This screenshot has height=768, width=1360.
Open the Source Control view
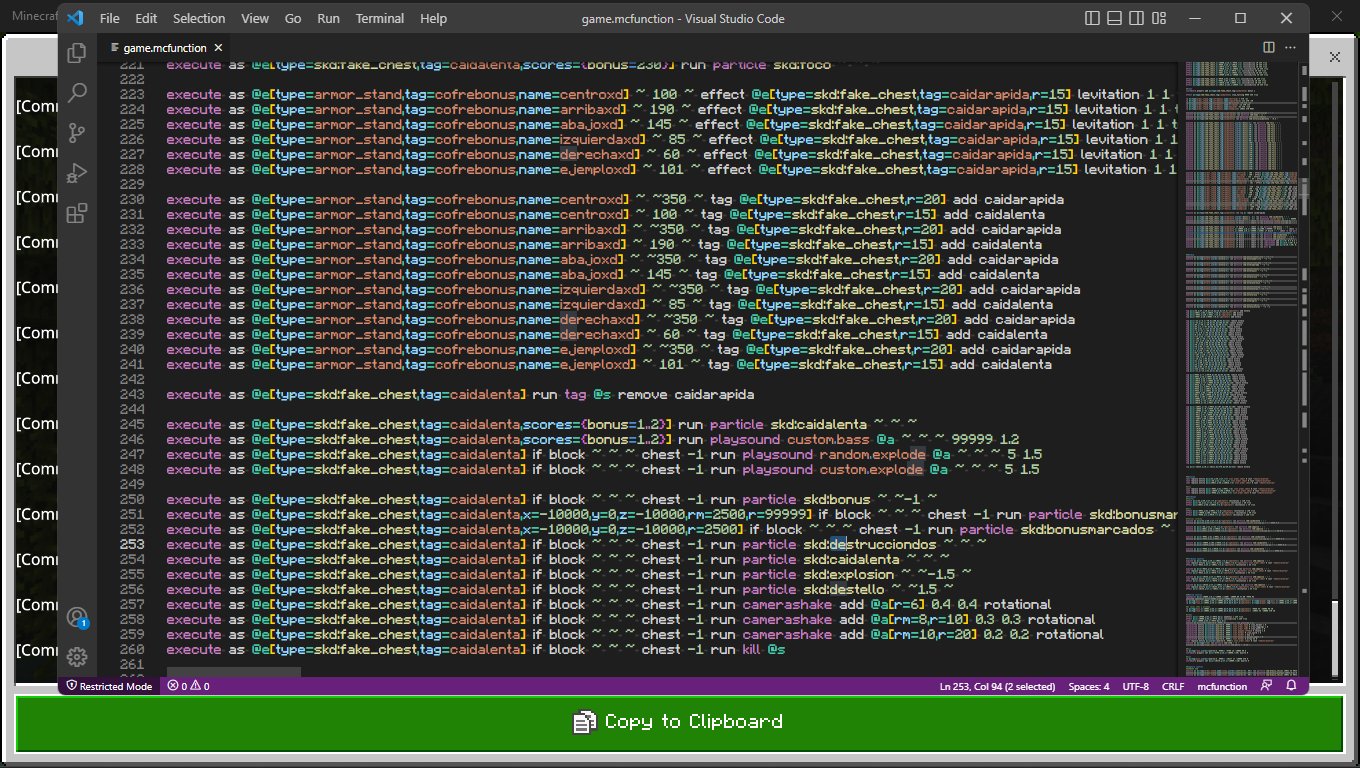(77, 133)
